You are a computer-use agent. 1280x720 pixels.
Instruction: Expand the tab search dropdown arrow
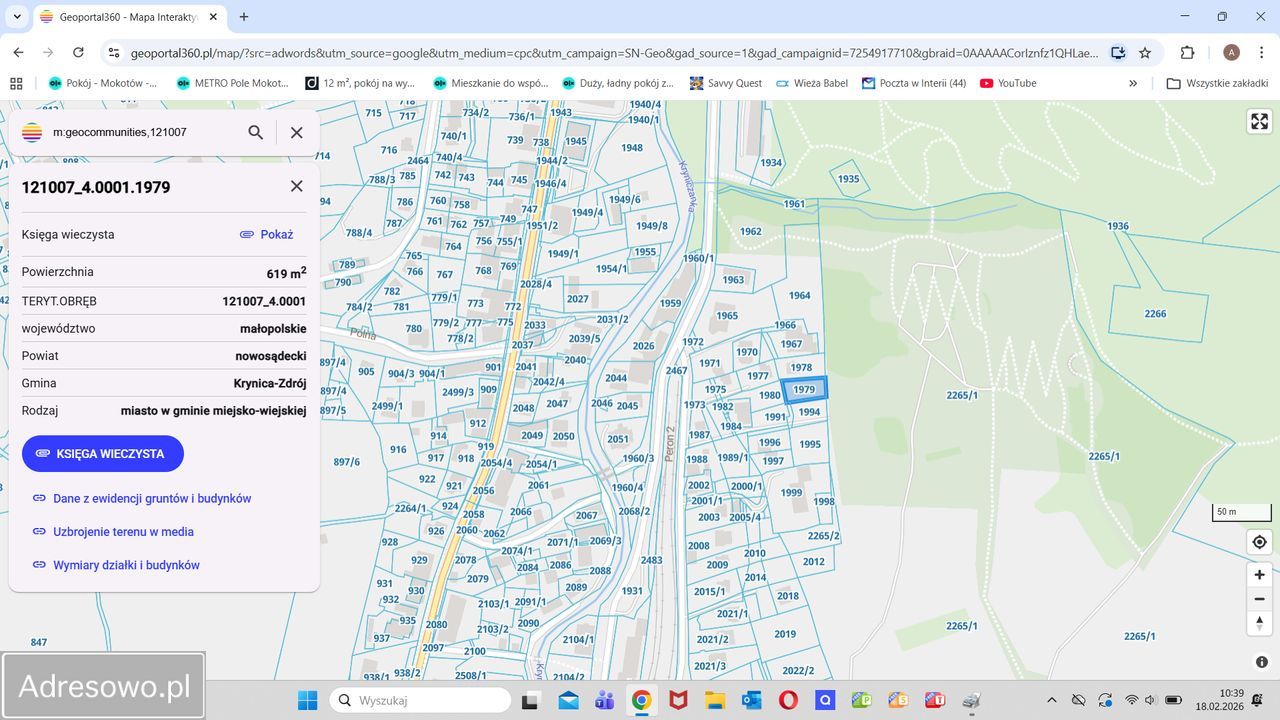click(x=16, y=17)
